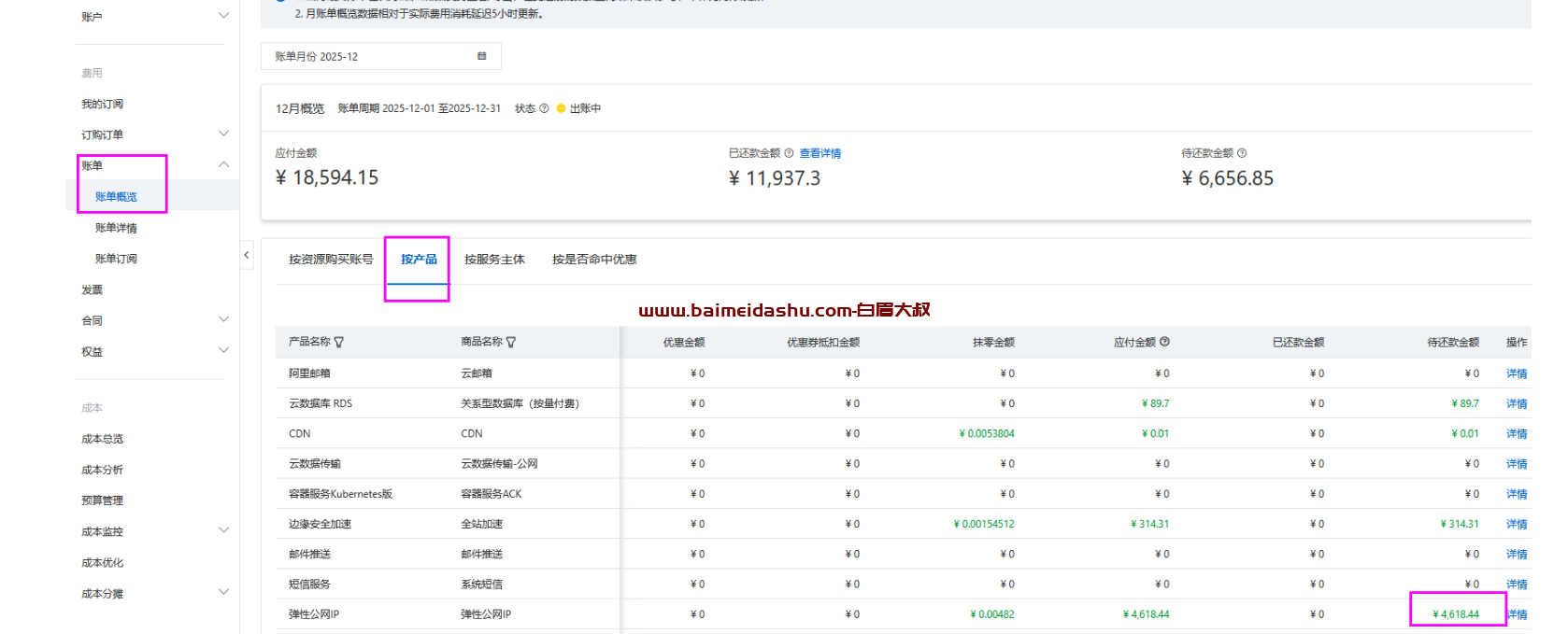This screenshot has height=634, width=1568.
Task: Go to 成本分析 in the sidebar
Action: 102,470
